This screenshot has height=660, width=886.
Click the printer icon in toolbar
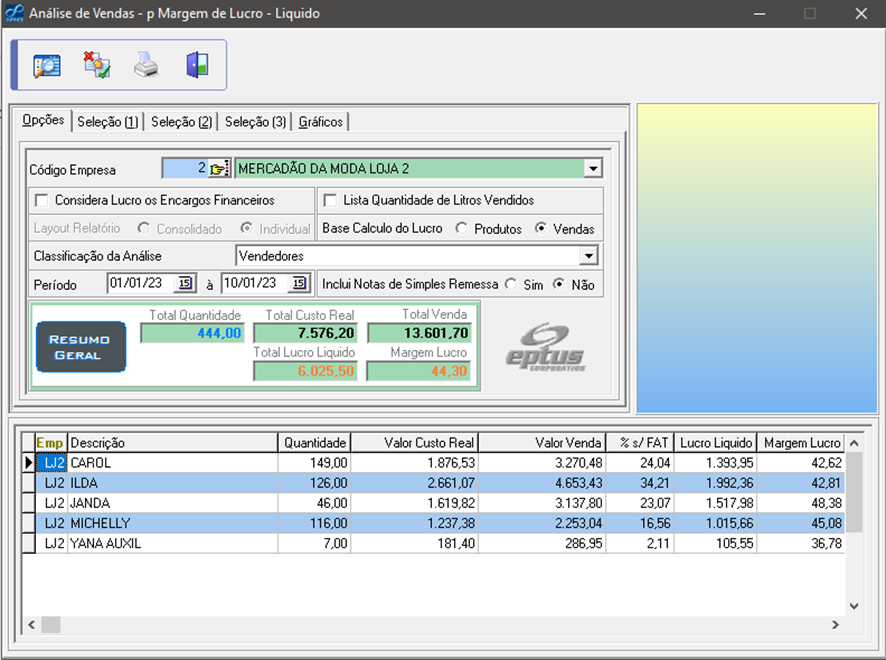pyautogui.click(x=147, y=66)
